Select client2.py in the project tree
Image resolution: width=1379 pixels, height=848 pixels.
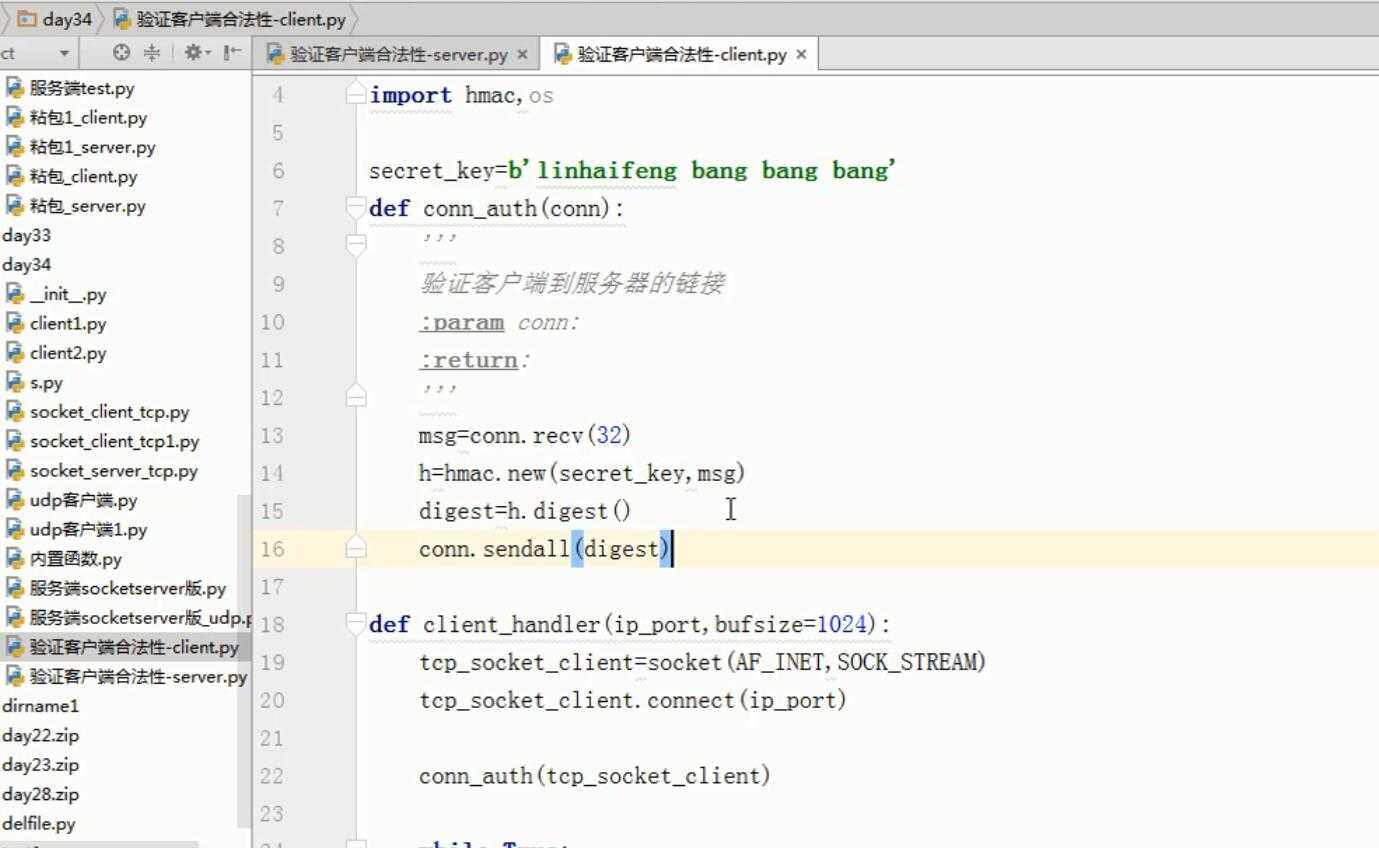tap(56, 353)
